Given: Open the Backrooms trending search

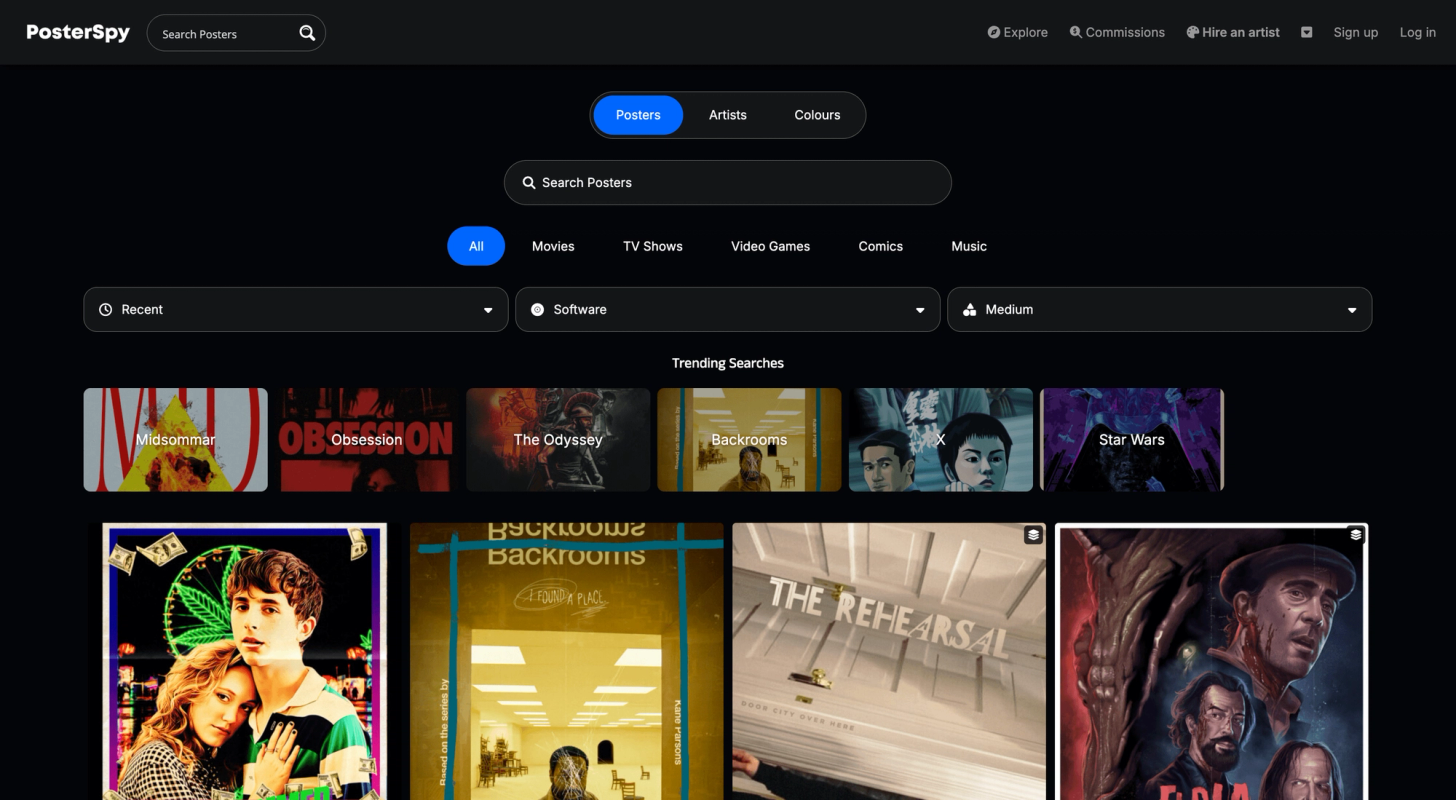Looking at the screenshot, I should [749, 440].
